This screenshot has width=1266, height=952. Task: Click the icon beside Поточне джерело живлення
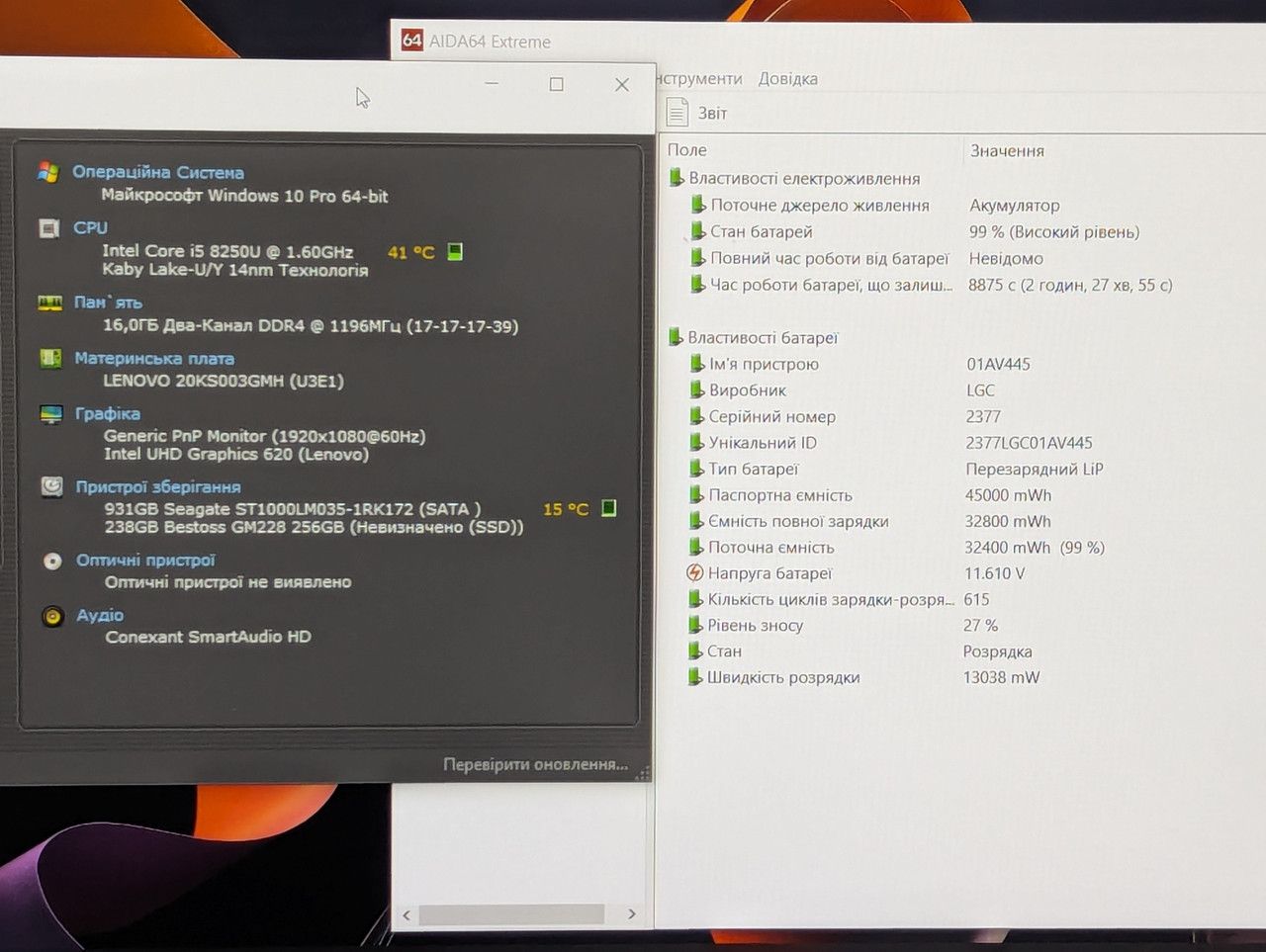[x=698, y=205]
